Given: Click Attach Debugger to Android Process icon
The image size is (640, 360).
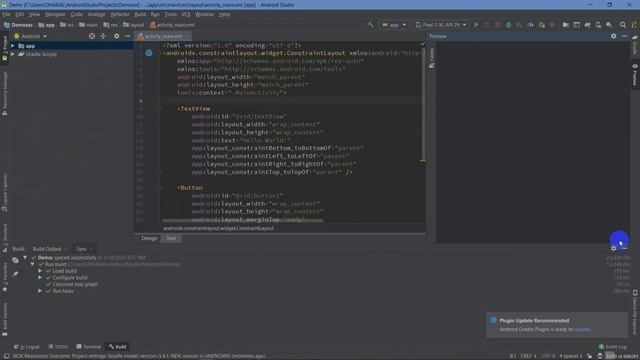Looking at the screenshot, I should (x=542, y=25).
